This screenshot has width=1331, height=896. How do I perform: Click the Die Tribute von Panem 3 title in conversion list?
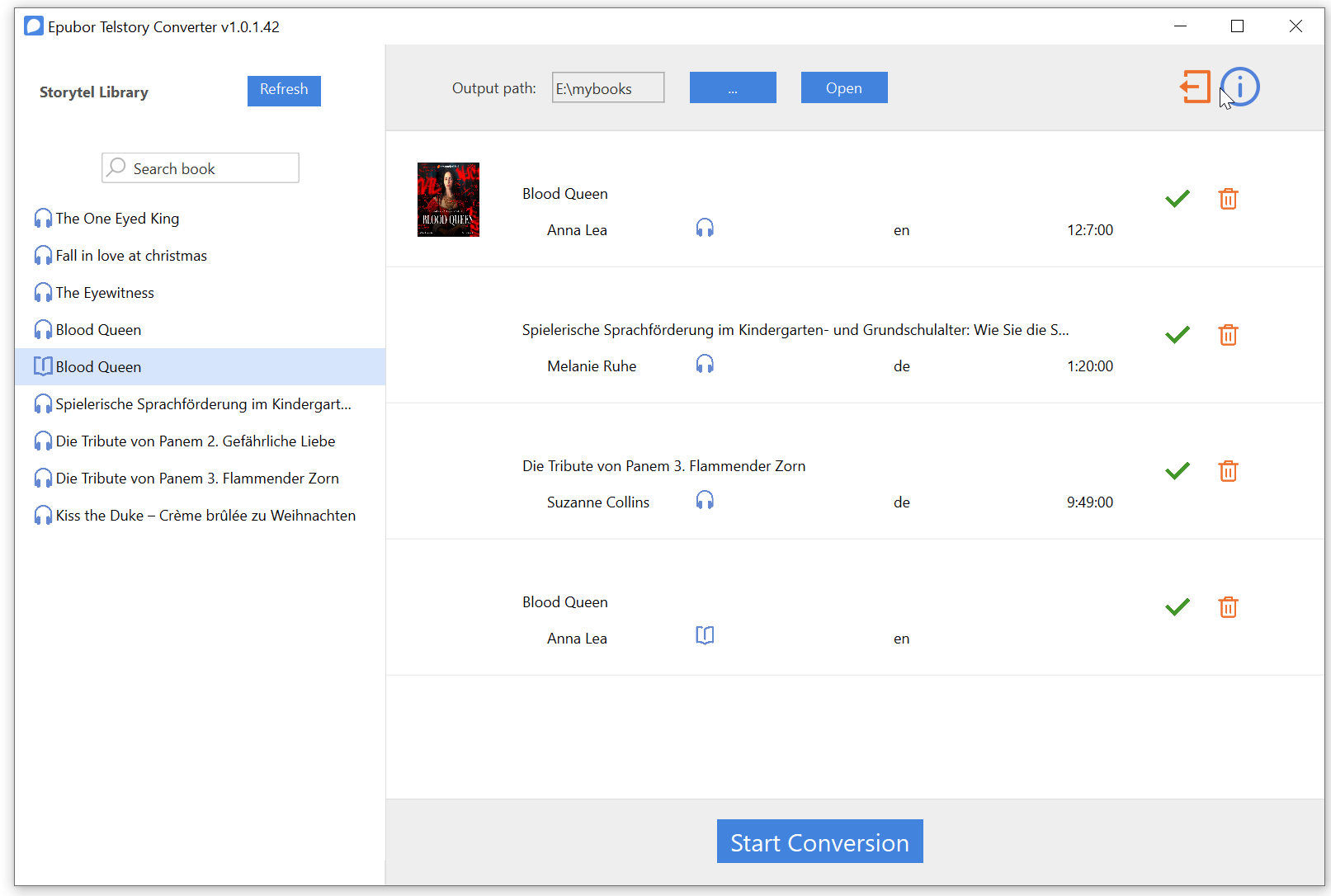[x=663, y=466]
